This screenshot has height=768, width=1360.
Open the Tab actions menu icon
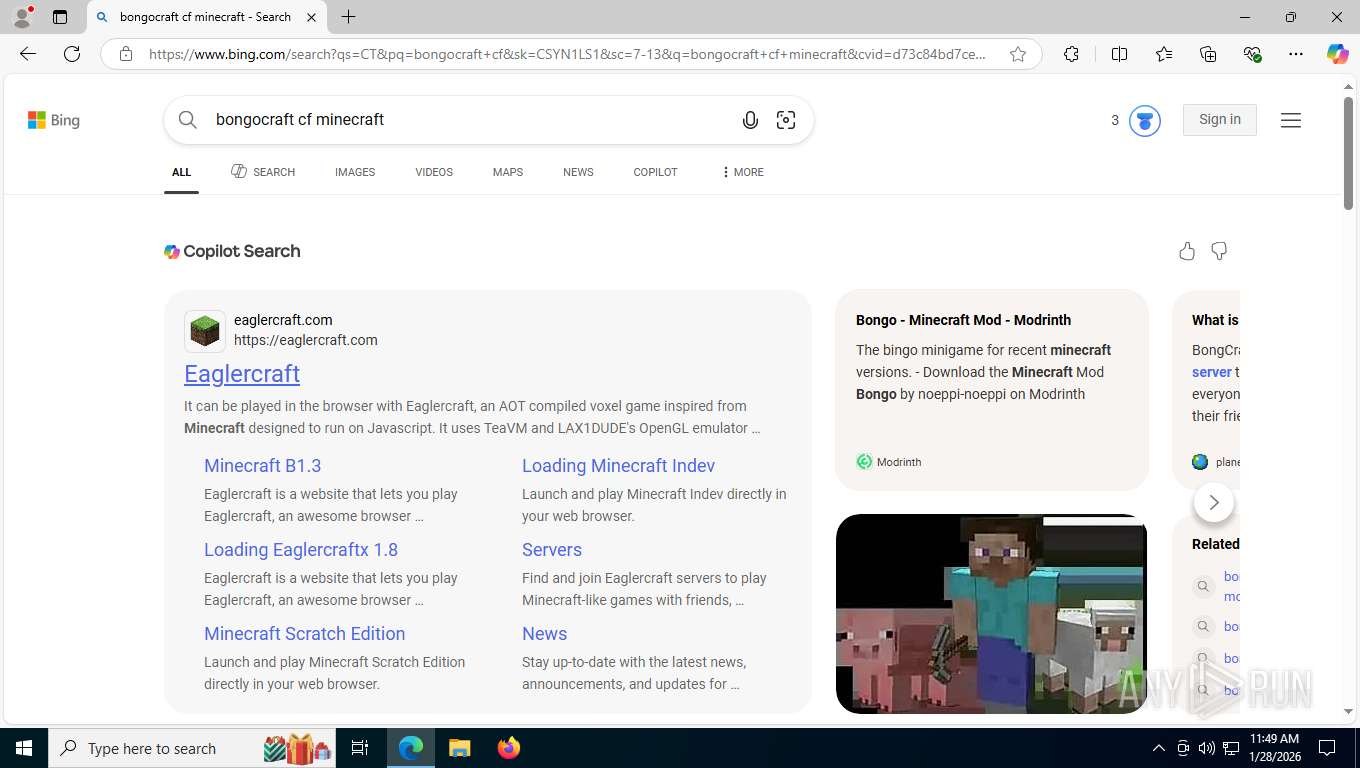pyautogui.click(x=60, y=17)
